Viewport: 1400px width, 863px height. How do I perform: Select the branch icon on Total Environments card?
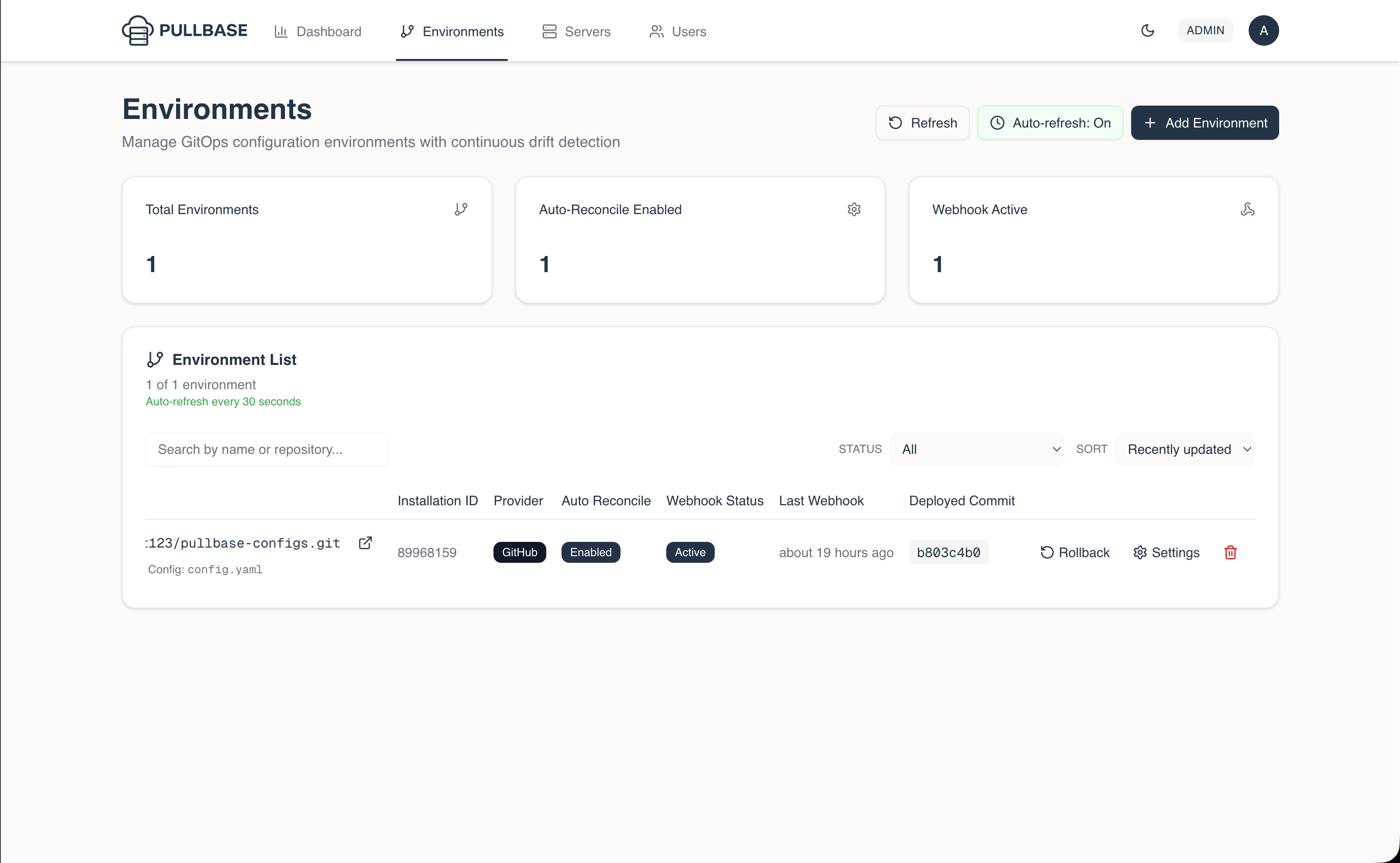pyautogui.click(x=461, y=209)
